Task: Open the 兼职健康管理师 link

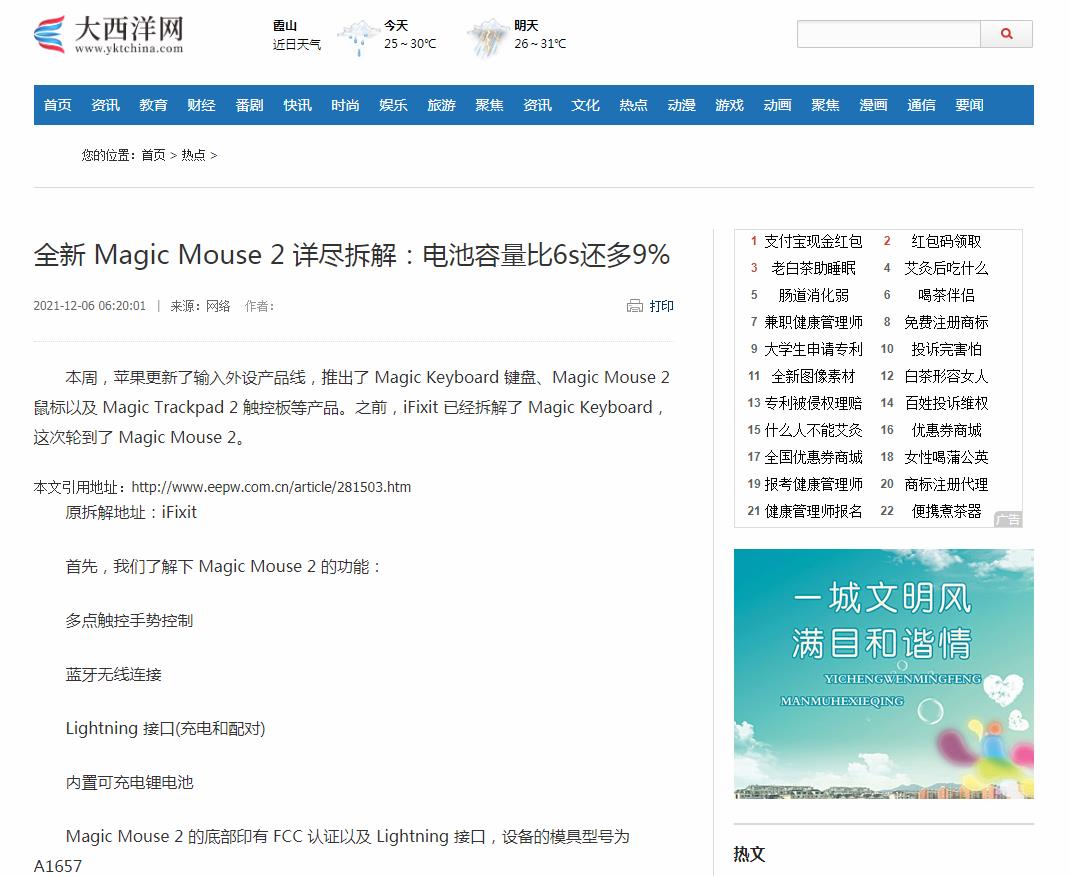Action: click(813, 322)
